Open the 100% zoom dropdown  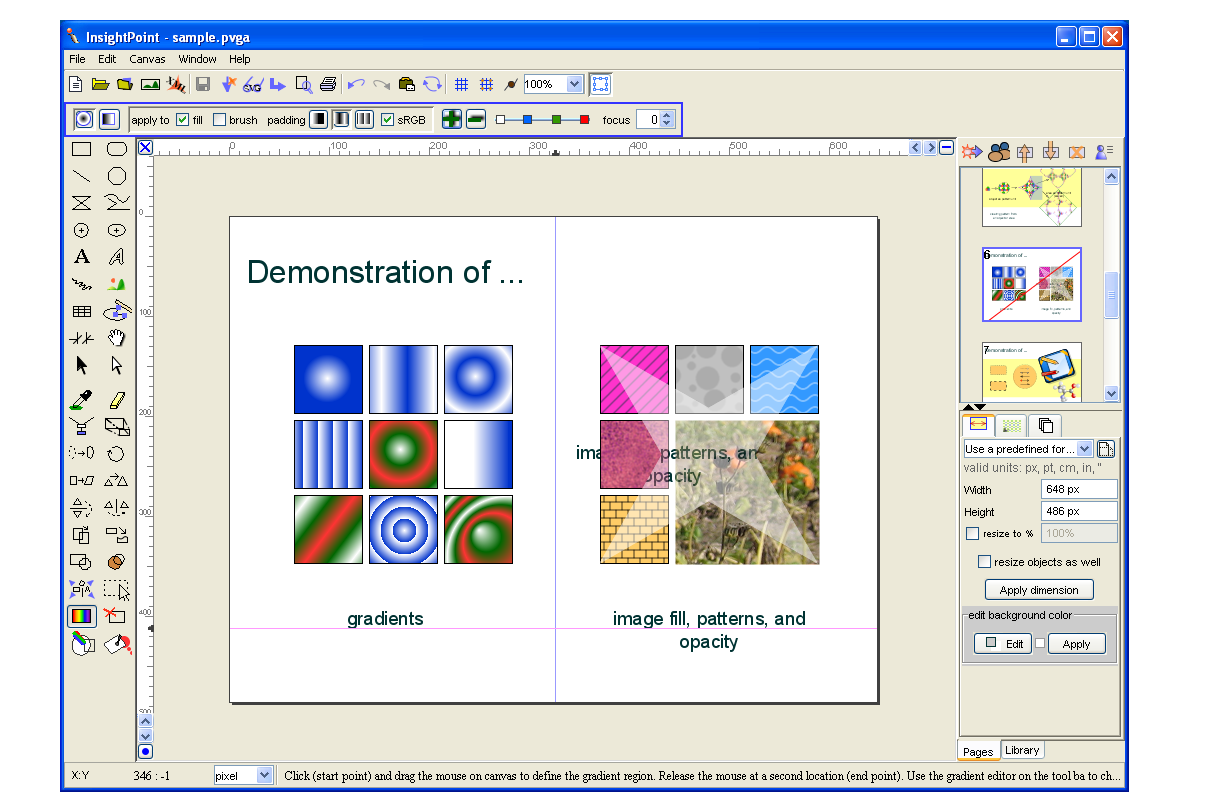[x=574, y=85]
